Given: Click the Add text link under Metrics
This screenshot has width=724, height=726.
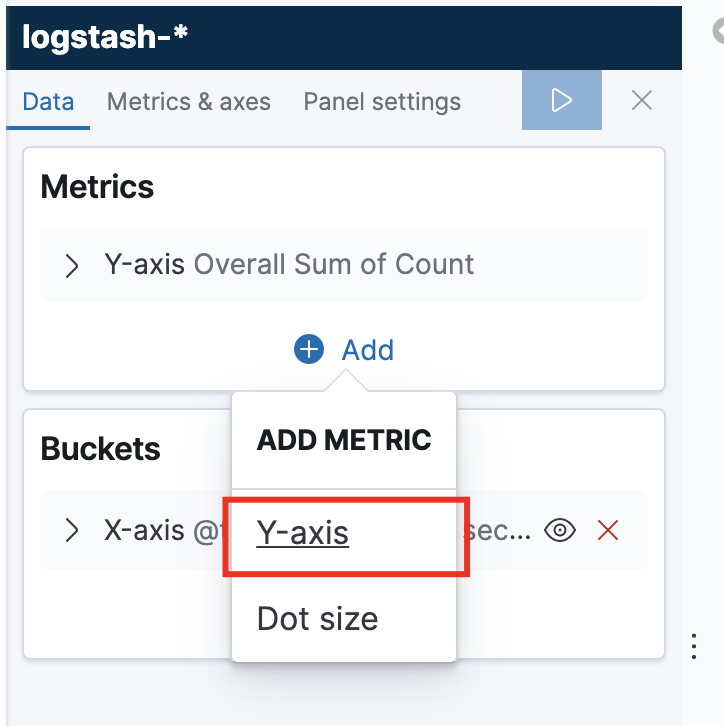Looking at the screenshot, I should point(368,350).
